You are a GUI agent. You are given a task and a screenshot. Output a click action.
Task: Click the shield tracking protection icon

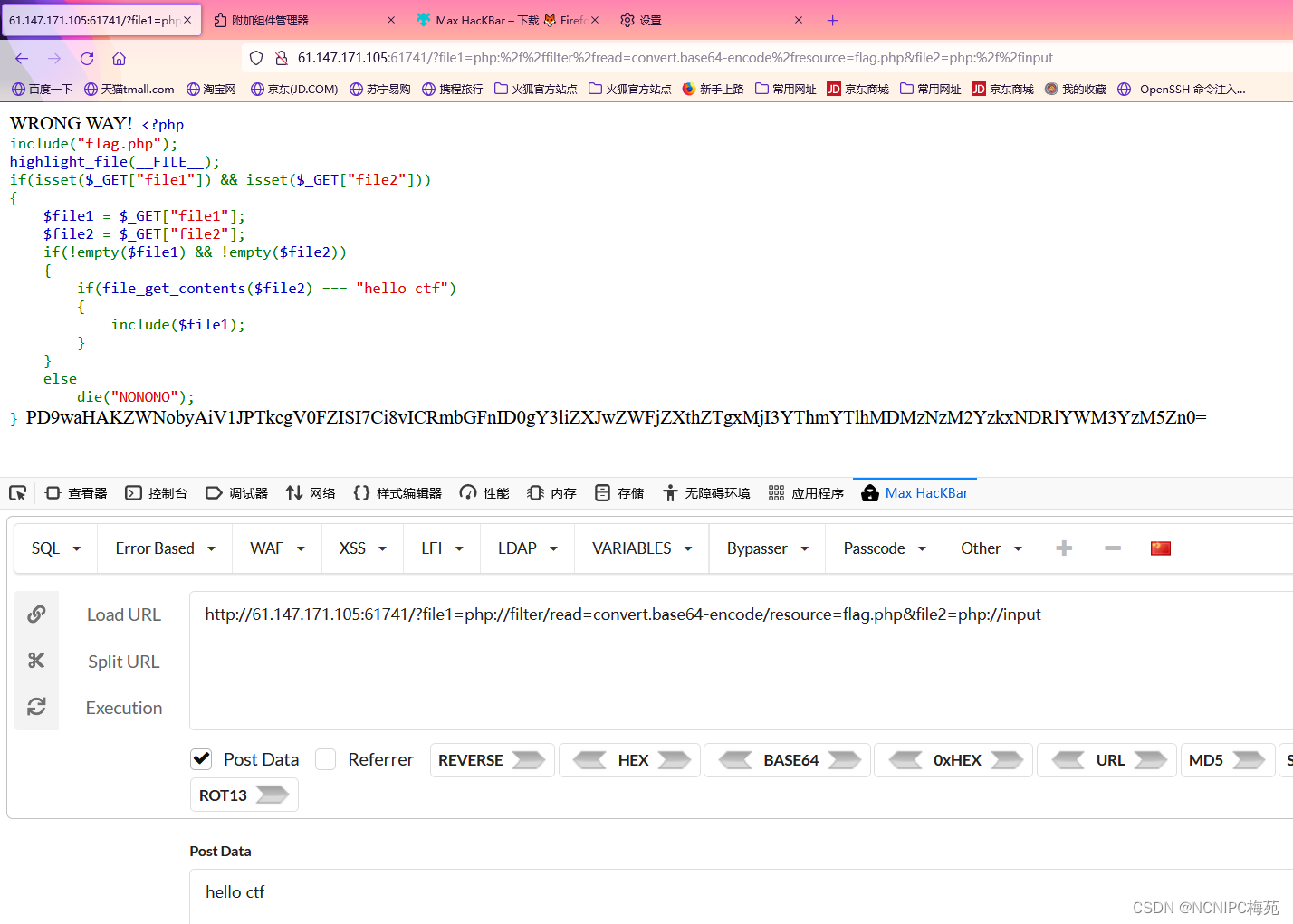click(x=256, y=58)
